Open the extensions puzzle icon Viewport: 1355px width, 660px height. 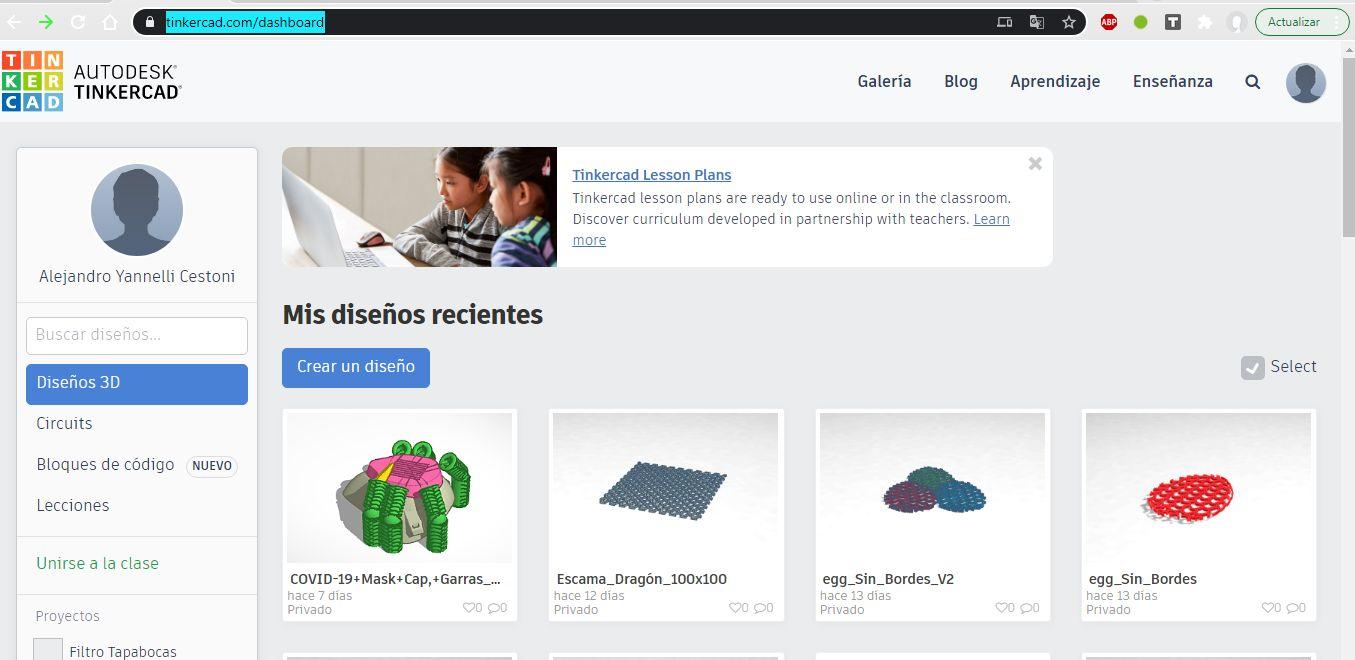[x=1204, y=21]
